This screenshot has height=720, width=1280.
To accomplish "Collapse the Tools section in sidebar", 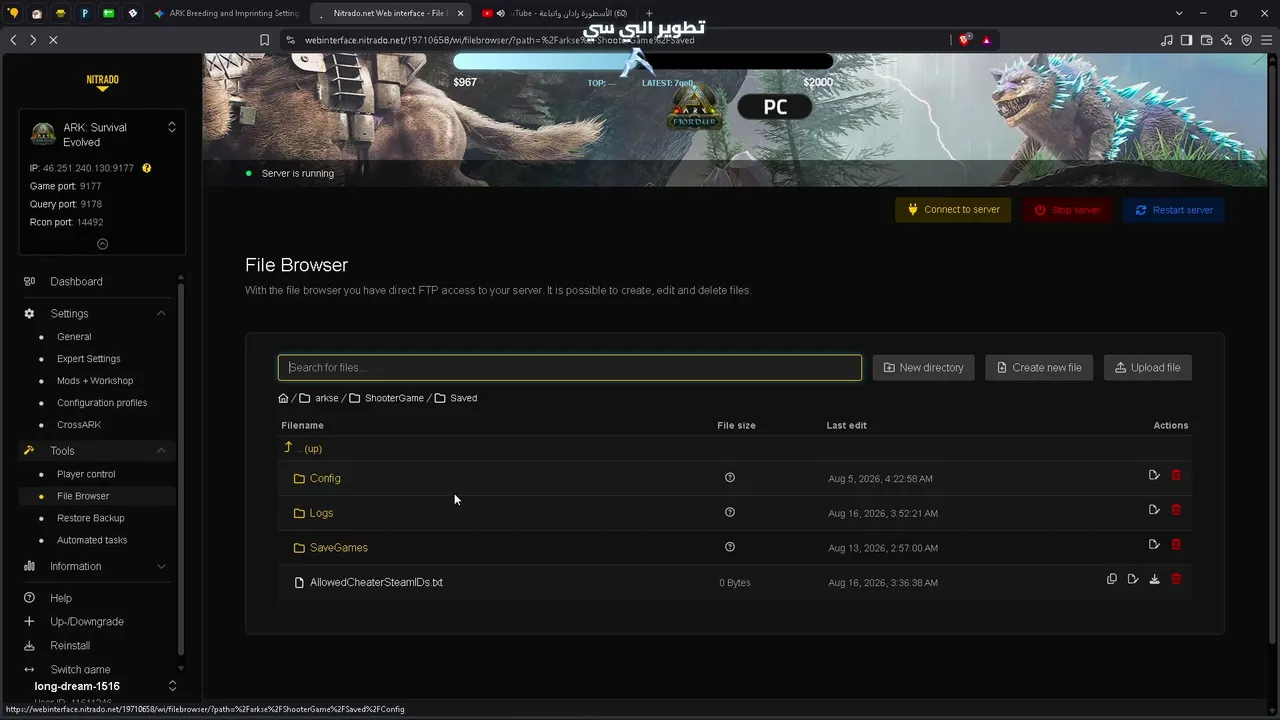I will [x=161, y=451].
